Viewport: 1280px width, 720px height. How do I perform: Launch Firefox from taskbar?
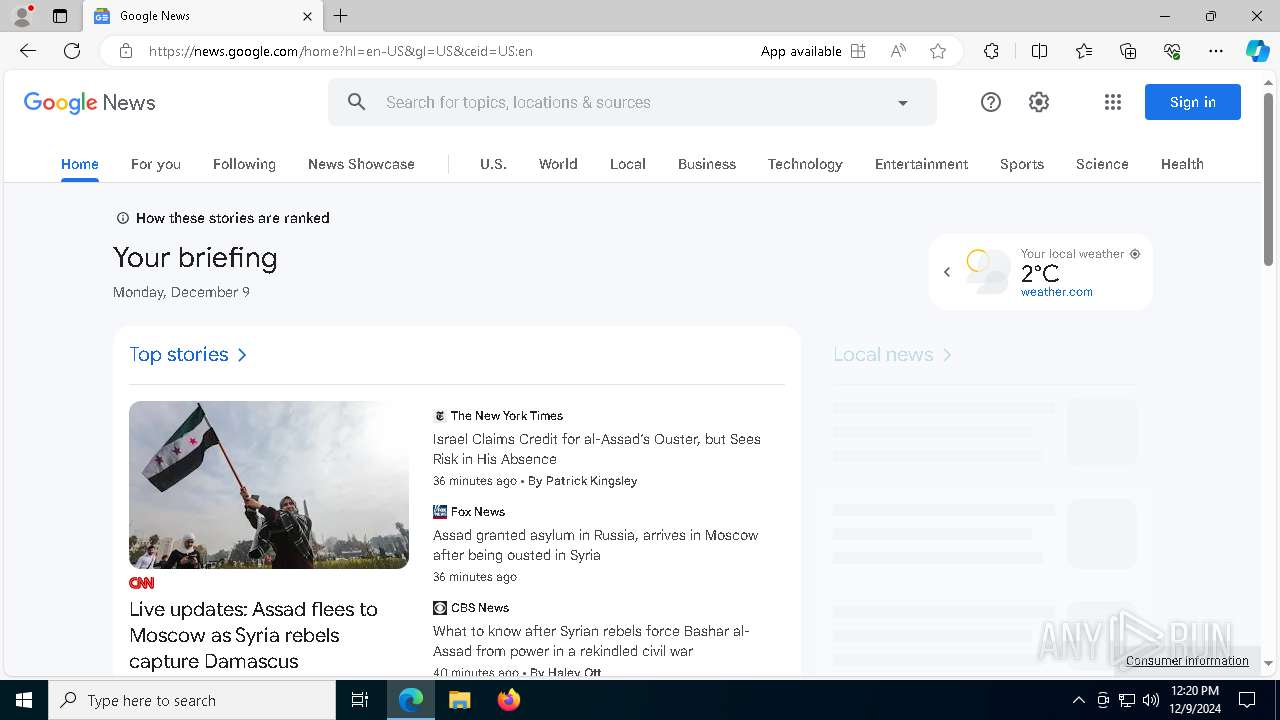pyautogui.click(x=508, y=700)
